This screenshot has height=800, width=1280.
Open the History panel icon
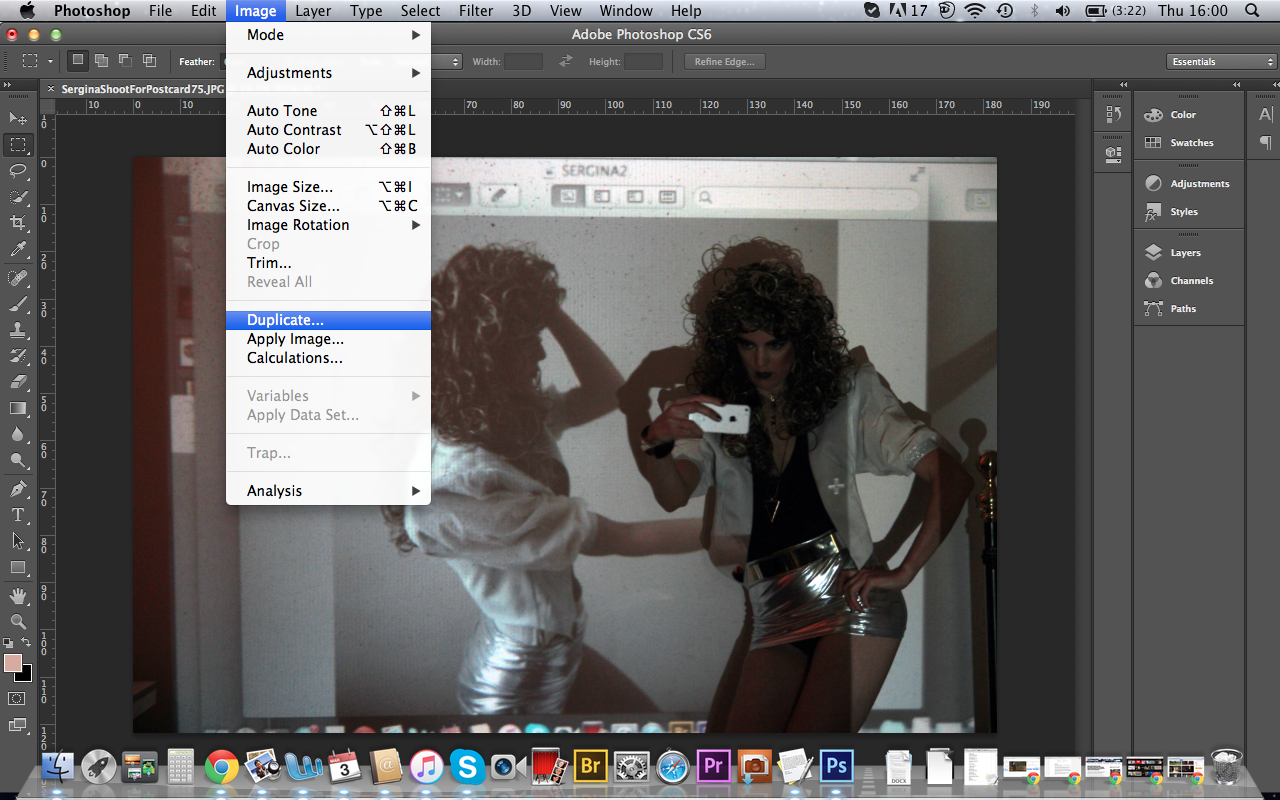pos(1114,115)
